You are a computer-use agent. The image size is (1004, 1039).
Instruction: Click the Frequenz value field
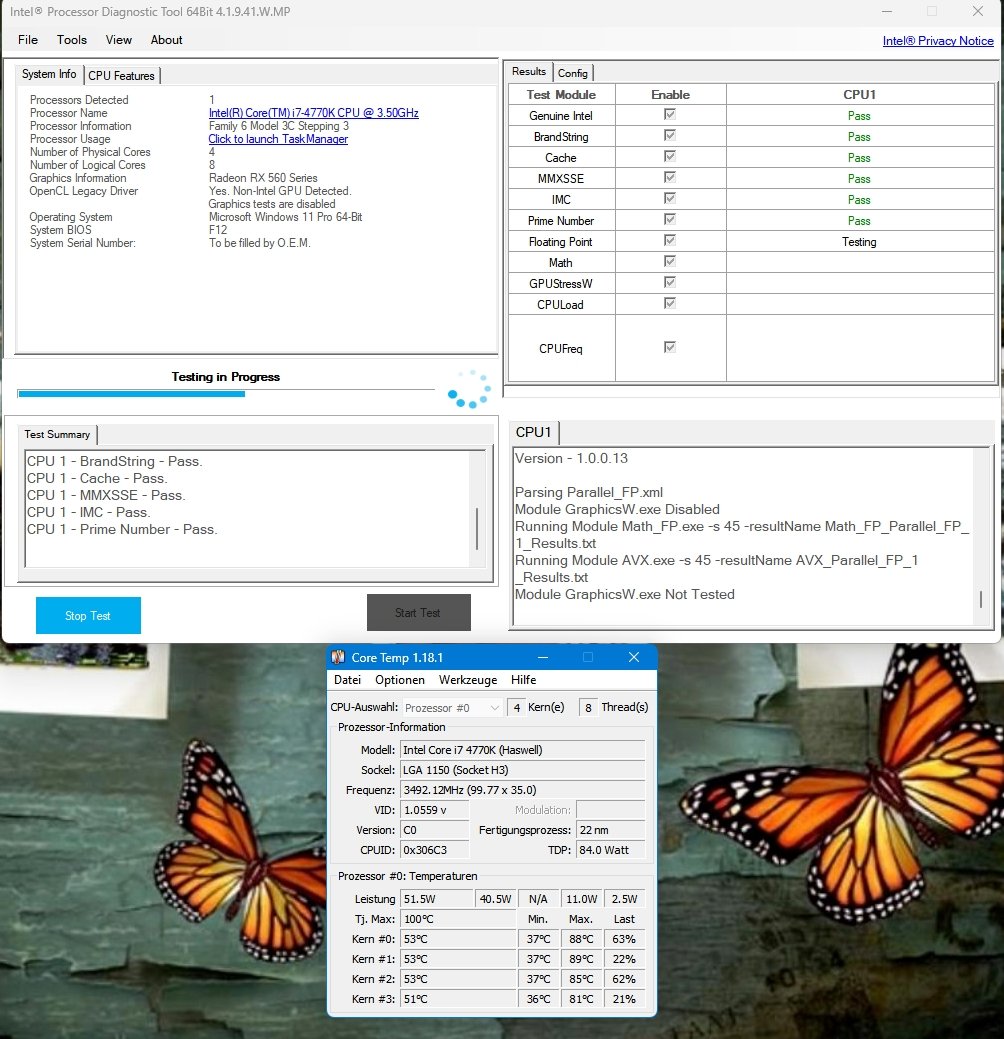pos(522,790)
